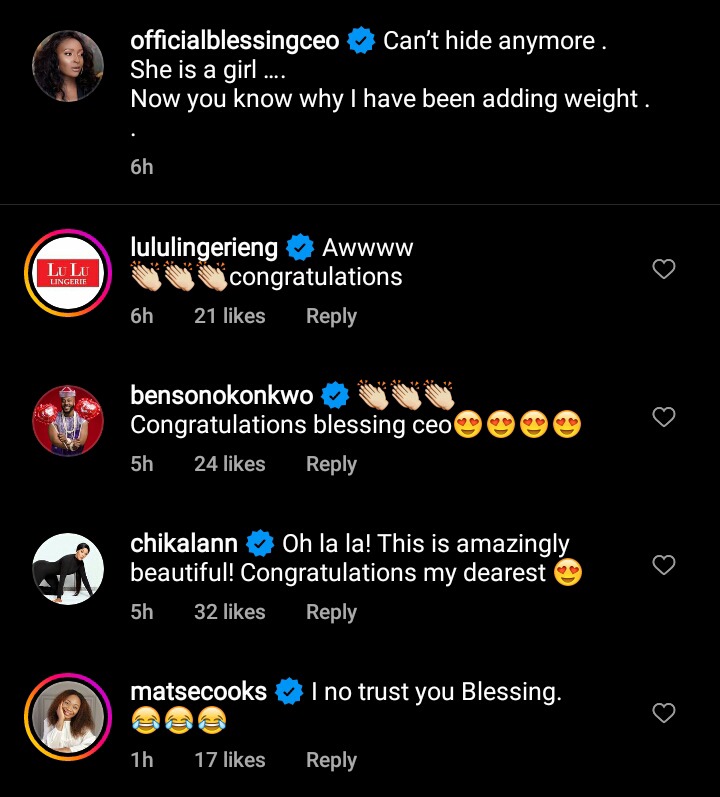Open the Lu Lu Lingerie avatar story
The height and width of the screenshot is (797, 720).
pyautogui.click(x=68, y=272)
